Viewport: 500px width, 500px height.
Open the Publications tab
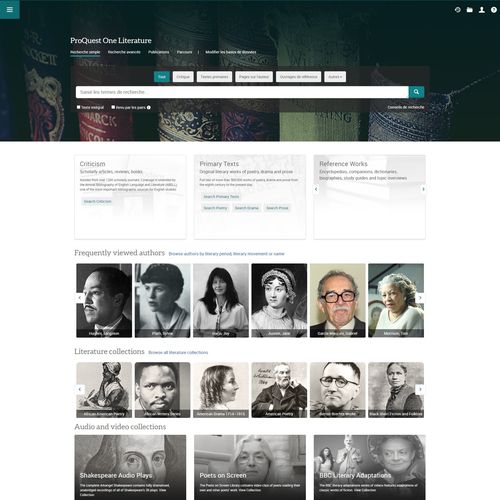159,52
